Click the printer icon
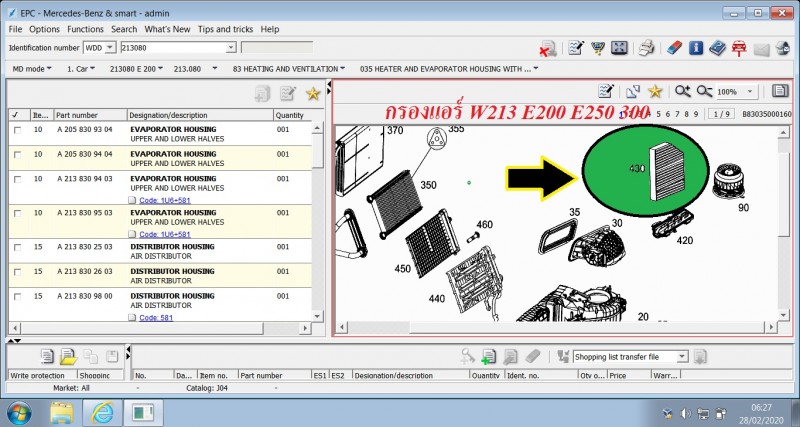 click(x=646, y=48)
